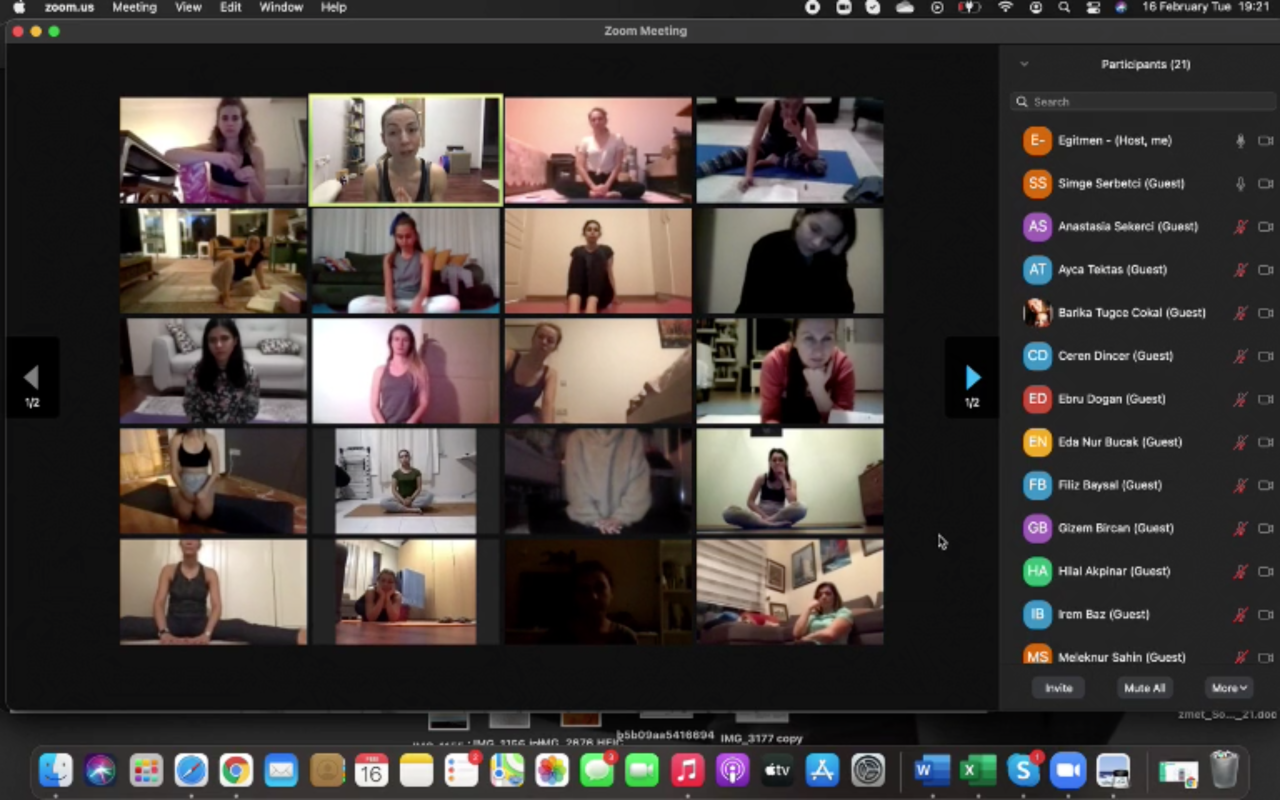The image size is (1280, 800).
Task: Click muted mic icon for Anastasia Sekerci
Action: 1240,227
